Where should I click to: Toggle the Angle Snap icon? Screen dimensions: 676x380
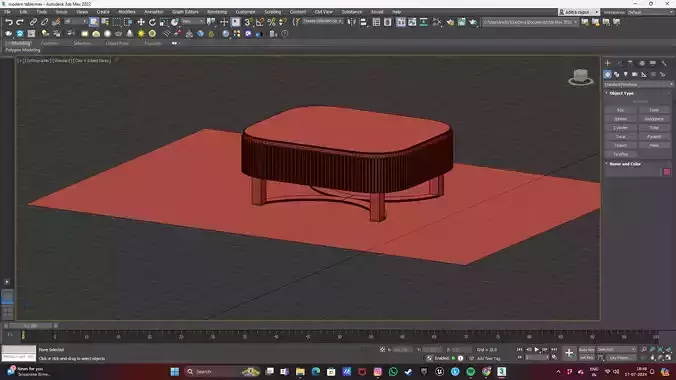pos(260,22)
